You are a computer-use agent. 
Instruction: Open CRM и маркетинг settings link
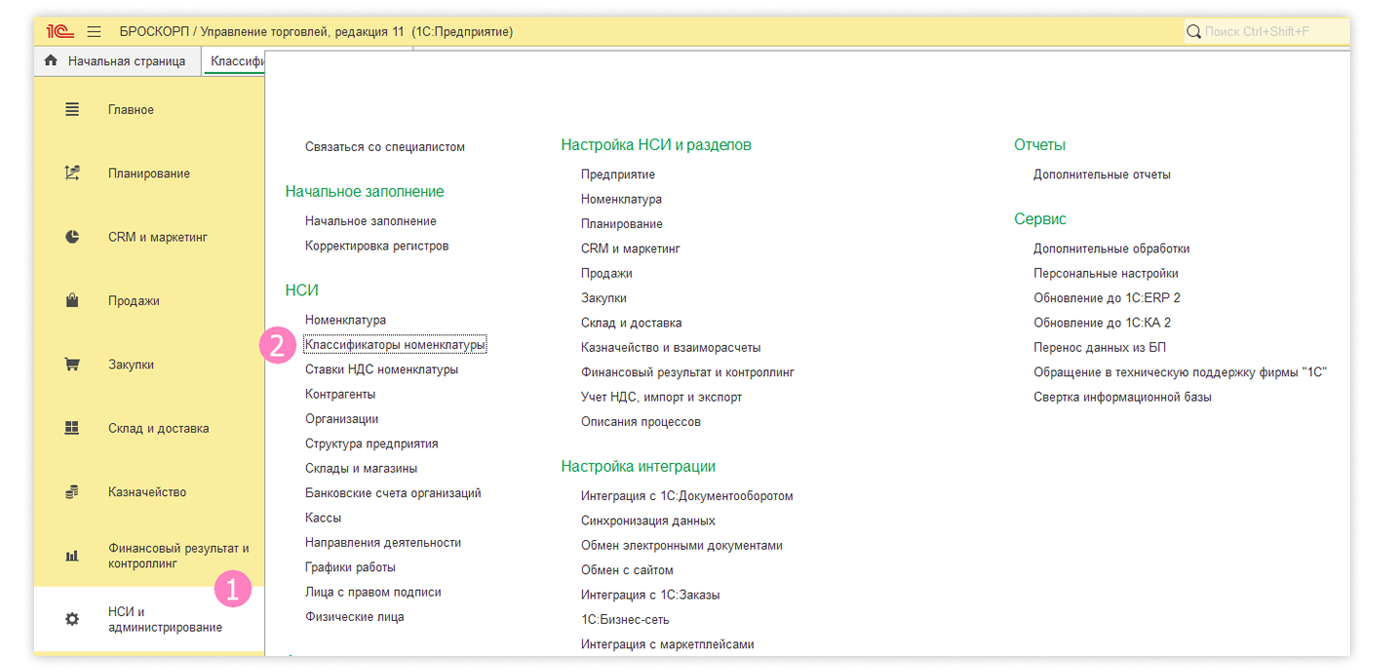click(630, 248)
